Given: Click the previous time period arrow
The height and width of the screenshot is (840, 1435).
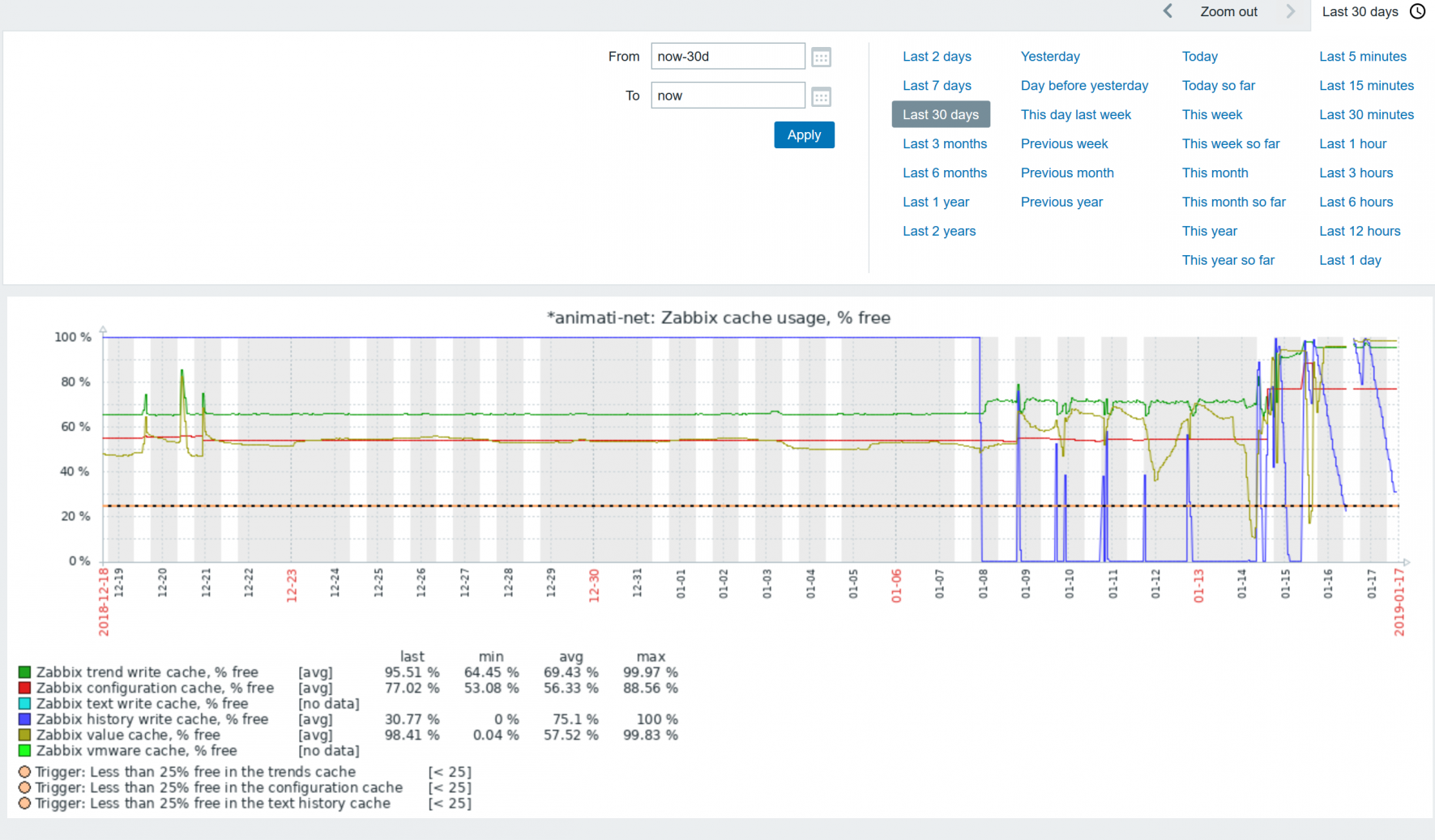Looking at the screenshot, I should click(1168, 11).
